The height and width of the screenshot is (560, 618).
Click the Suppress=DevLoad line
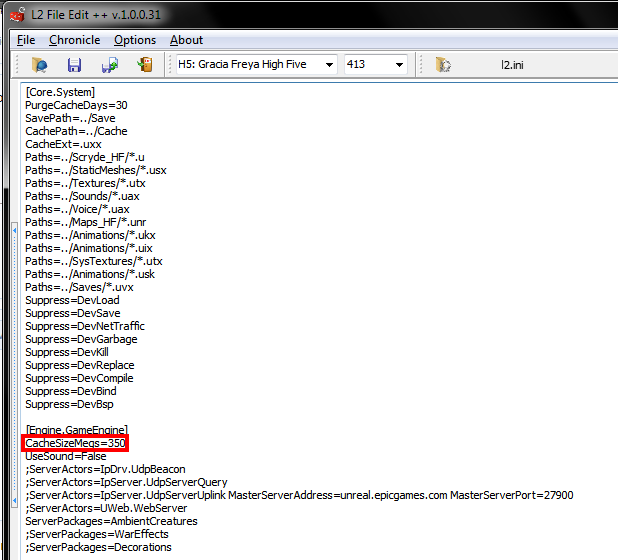pos(72,300)
